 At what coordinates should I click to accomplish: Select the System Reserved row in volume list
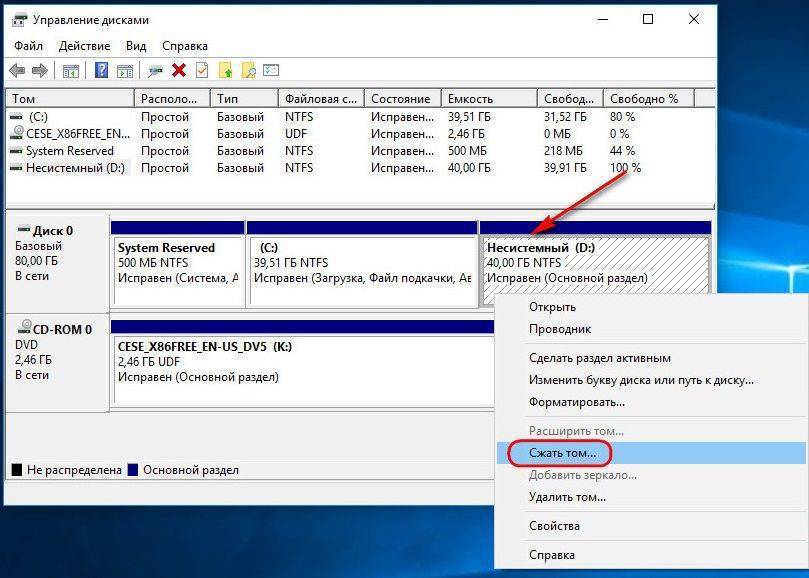[x=69, y=151]
